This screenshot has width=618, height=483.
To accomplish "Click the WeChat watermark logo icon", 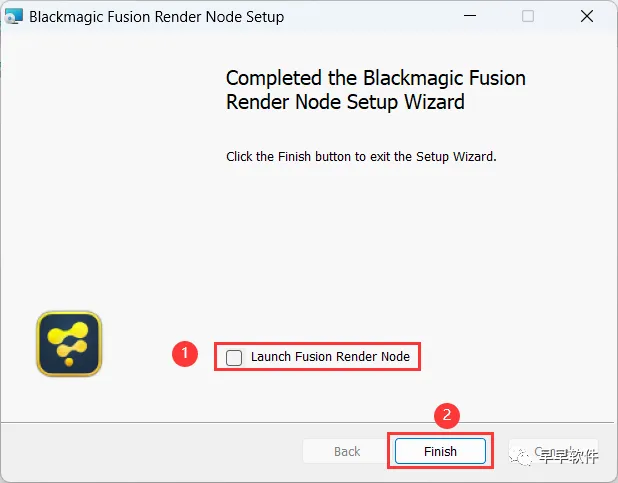I will tap(520, 456).
